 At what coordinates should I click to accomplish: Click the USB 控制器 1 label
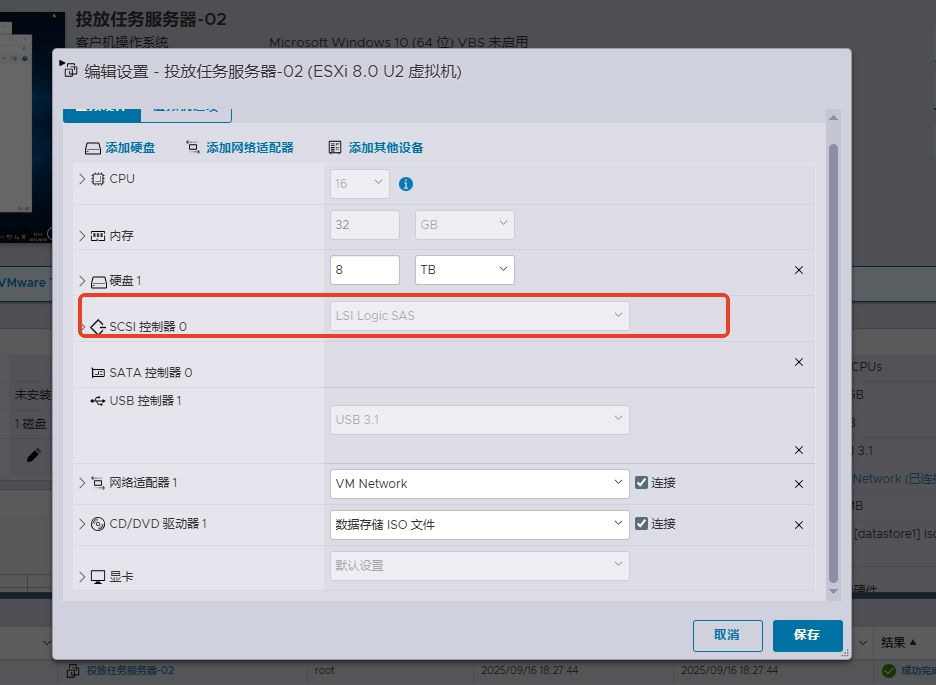(145, 401)
